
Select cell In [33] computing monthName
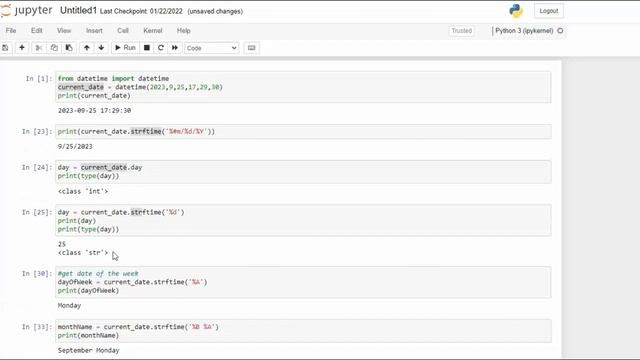pyautogui.click(x=303, y=331)
